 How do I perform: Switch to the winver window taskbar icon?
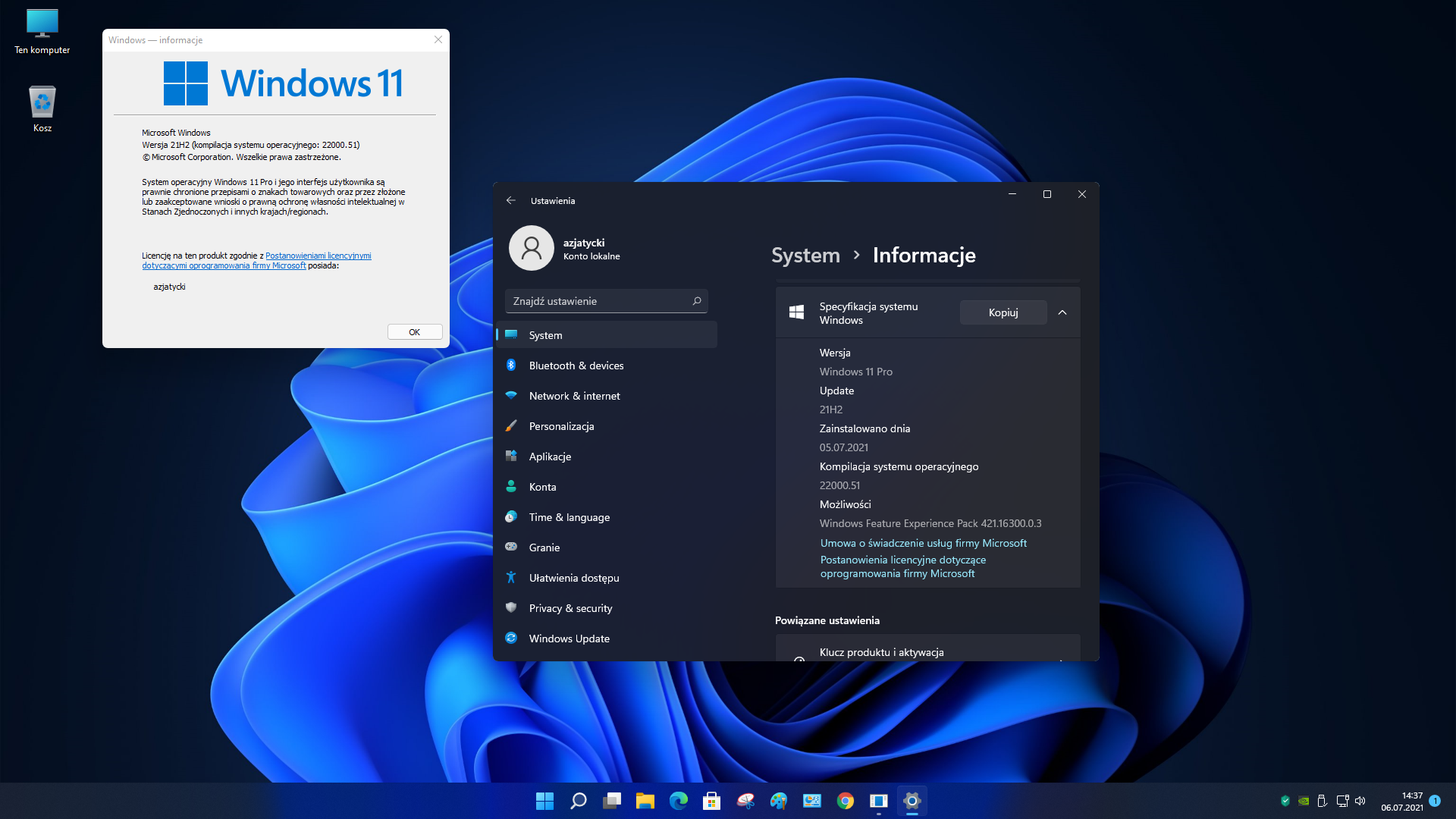tap(879, 801)
